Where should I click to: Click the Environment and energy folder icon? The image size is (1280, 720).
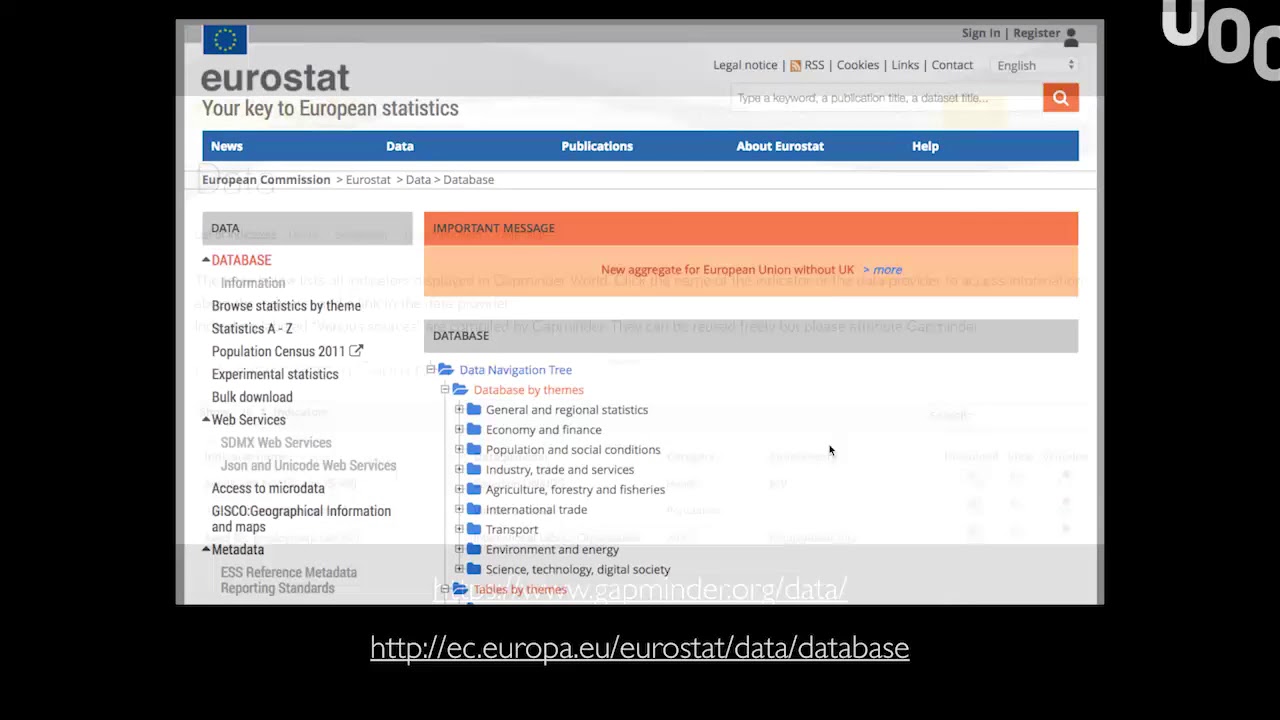point(474,550)
